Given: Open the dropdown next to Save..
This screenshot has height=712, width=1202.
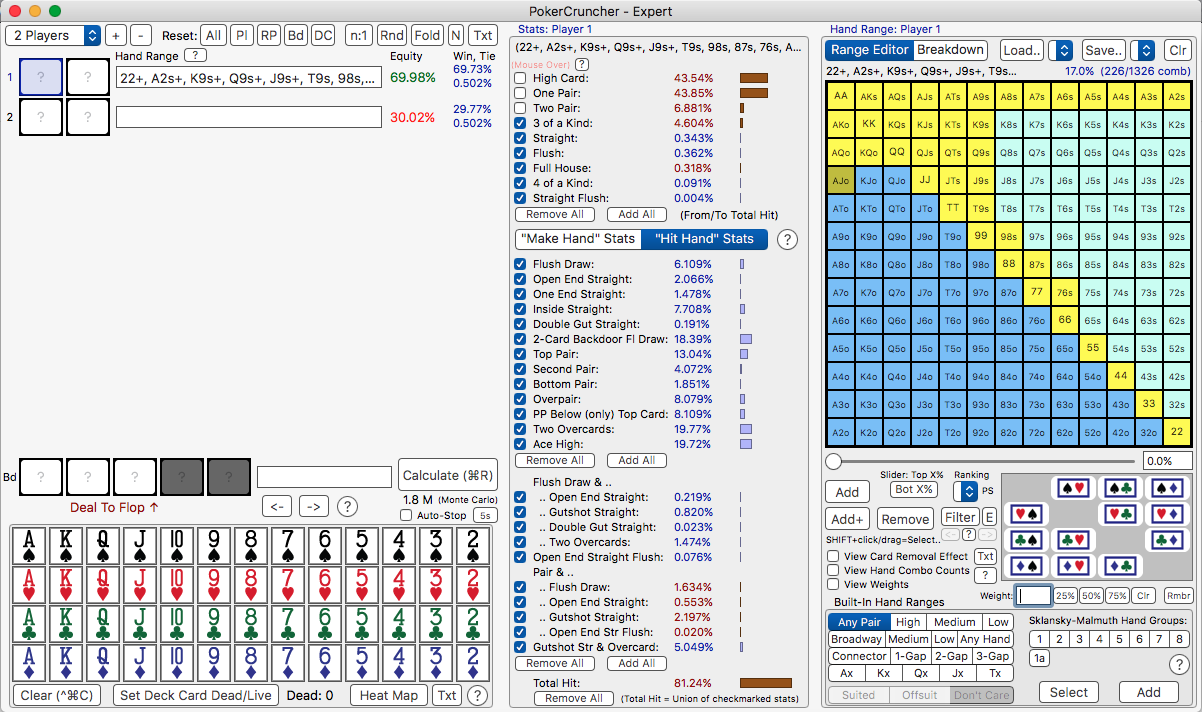Looking at the screenshot, I should [1143, 50].
